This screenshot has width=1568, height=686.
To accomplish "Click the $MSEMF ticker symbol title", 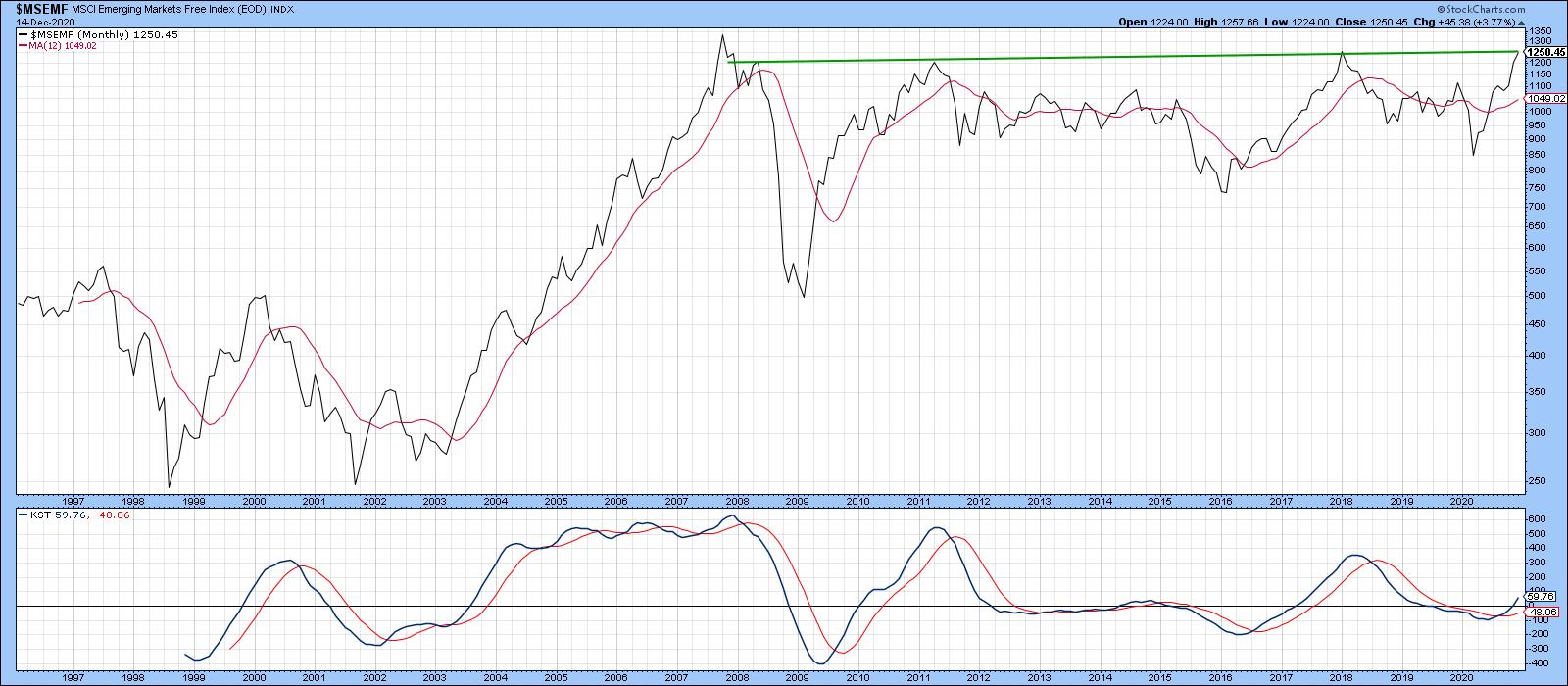I will click(30, 8).
